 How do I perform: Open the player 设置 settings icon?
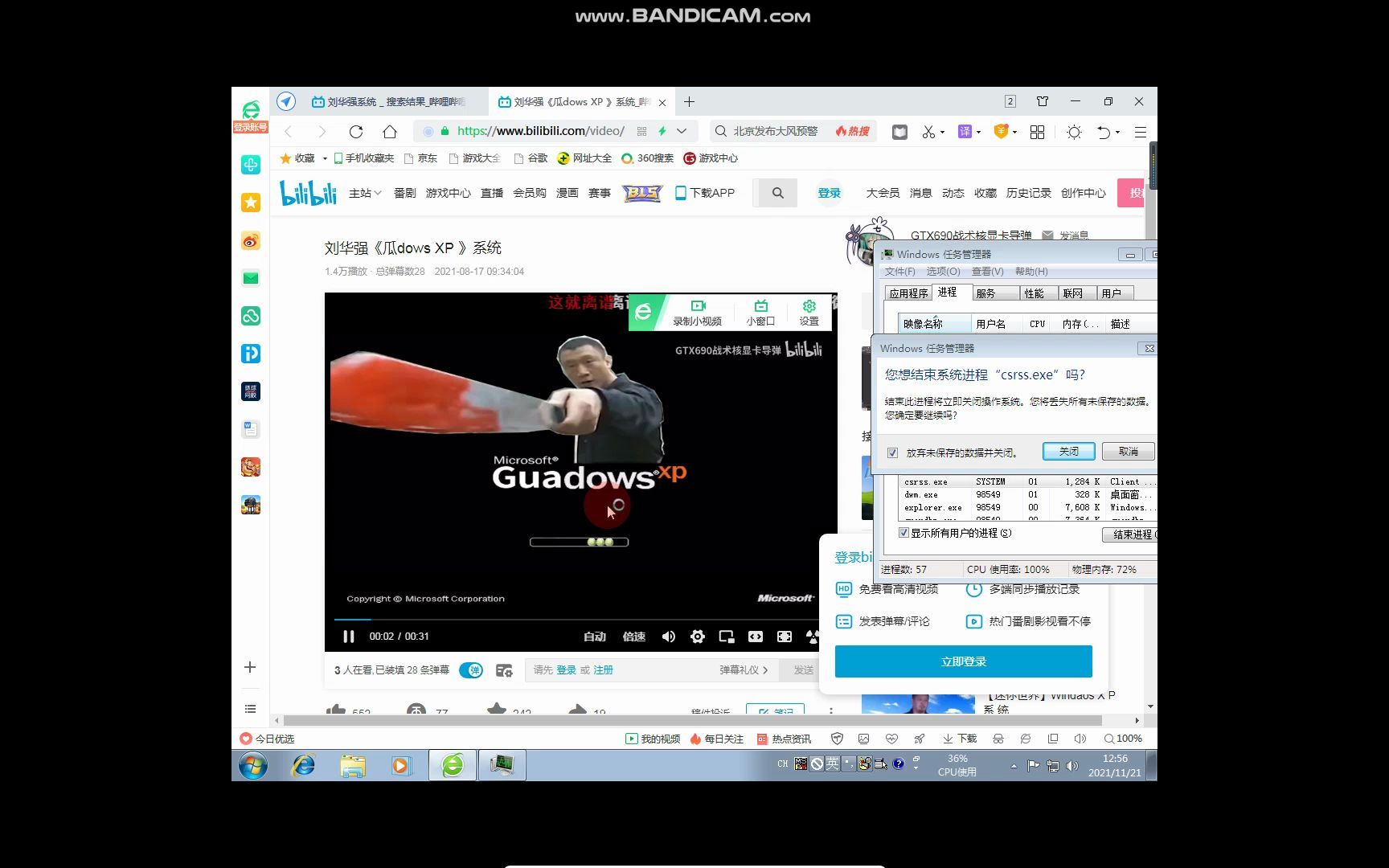pos(808,307)
